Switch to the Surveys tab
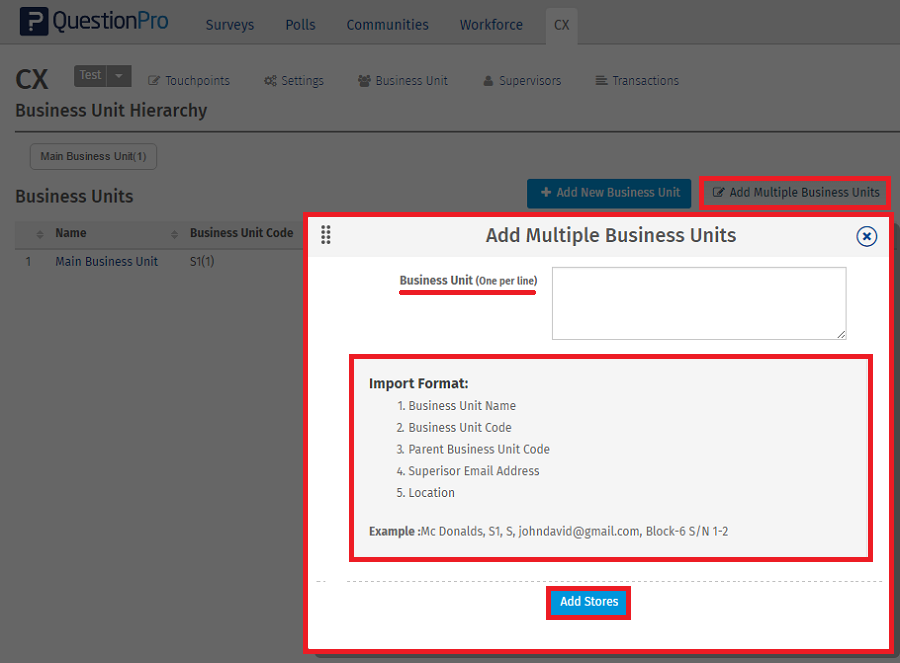The image size is (900, 663). tap(230, 25)
